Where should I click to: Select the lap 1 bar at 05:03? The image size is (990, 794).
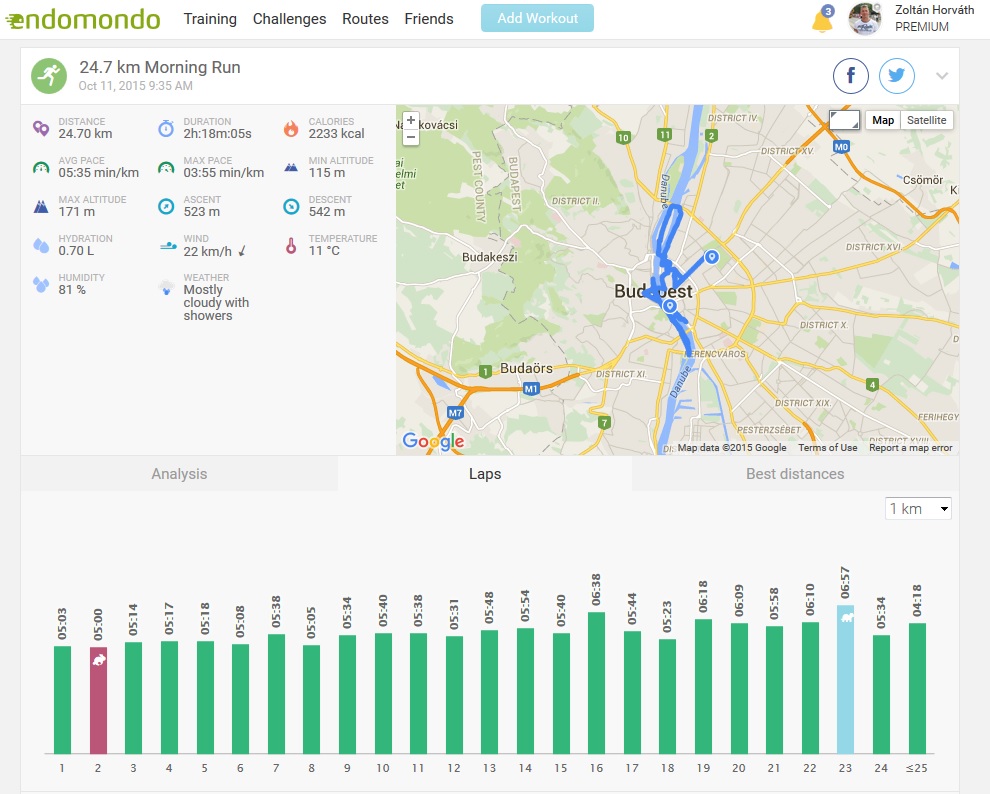pyautogui.click(x=62, y=700)
